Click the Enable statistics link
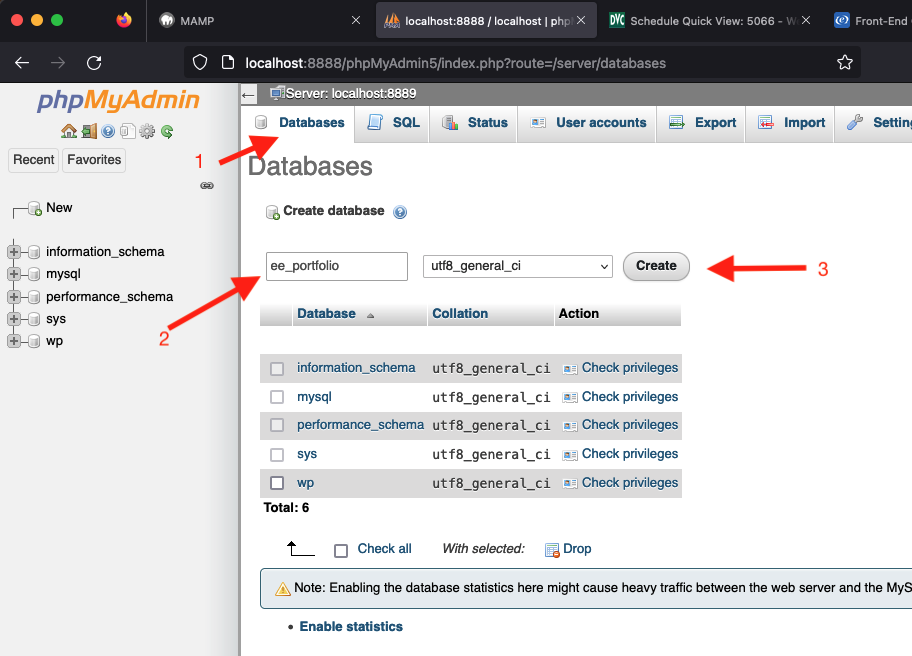Image resolution: width=912 pixels, height=656 pixels. [351, 627]
